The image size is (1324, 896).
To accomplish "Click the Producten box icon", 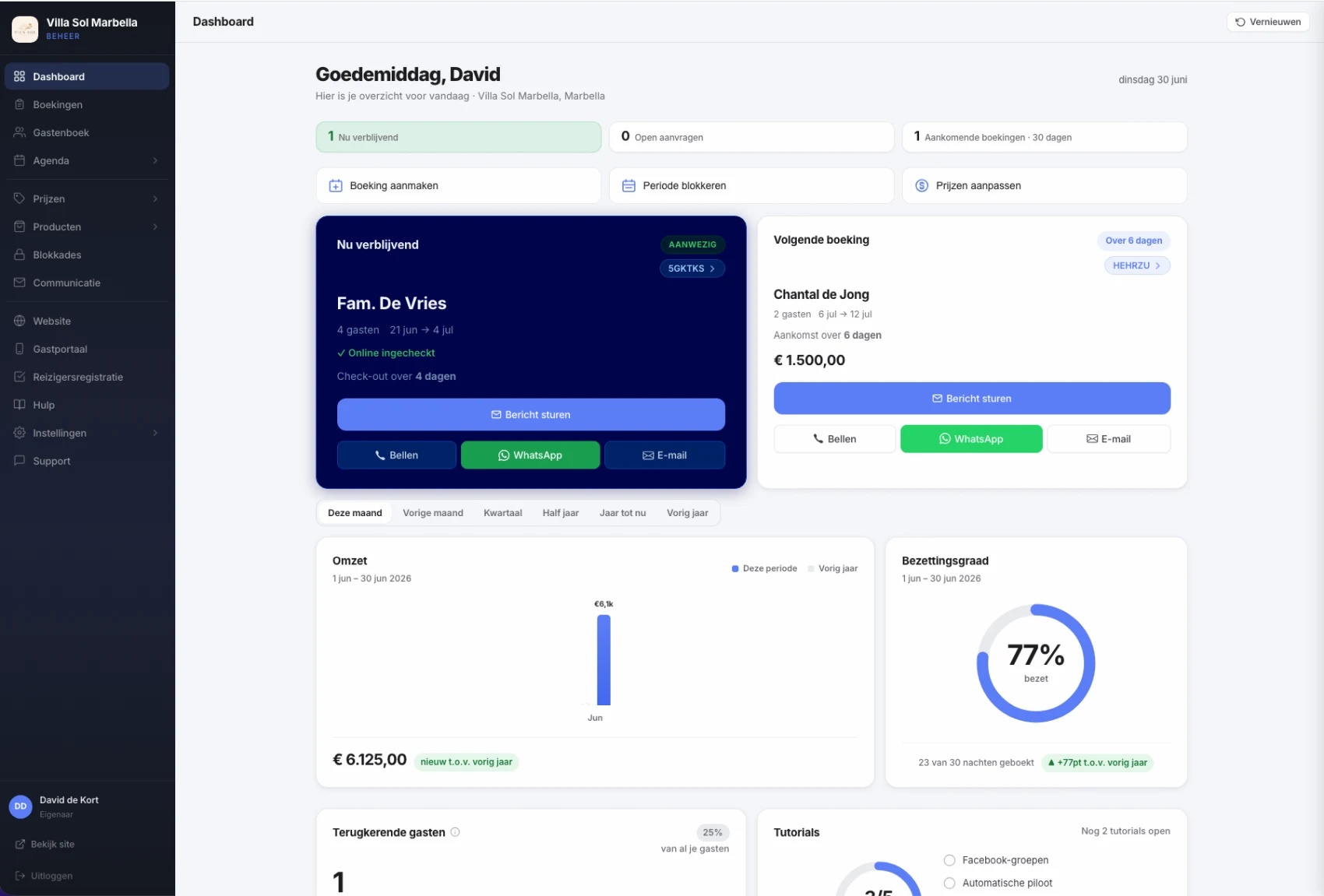I will (x=19, y=227).
